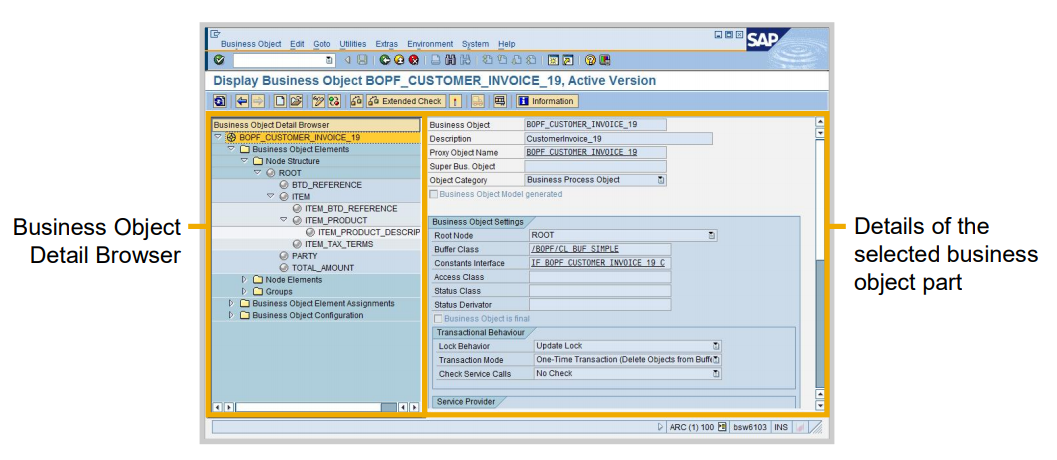Click the Activate icon beside Check

point(334,101)
